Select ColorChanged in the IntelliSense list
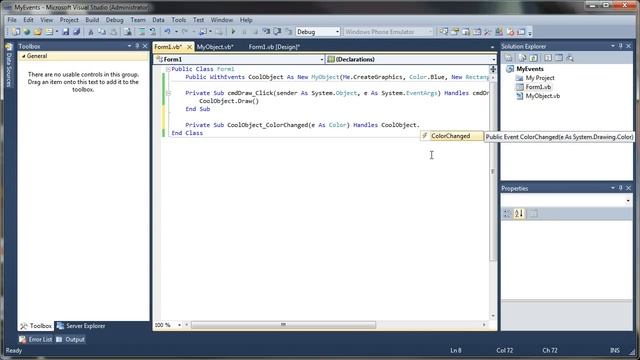This screenshot has height=360, width=640. click(451, 136)
